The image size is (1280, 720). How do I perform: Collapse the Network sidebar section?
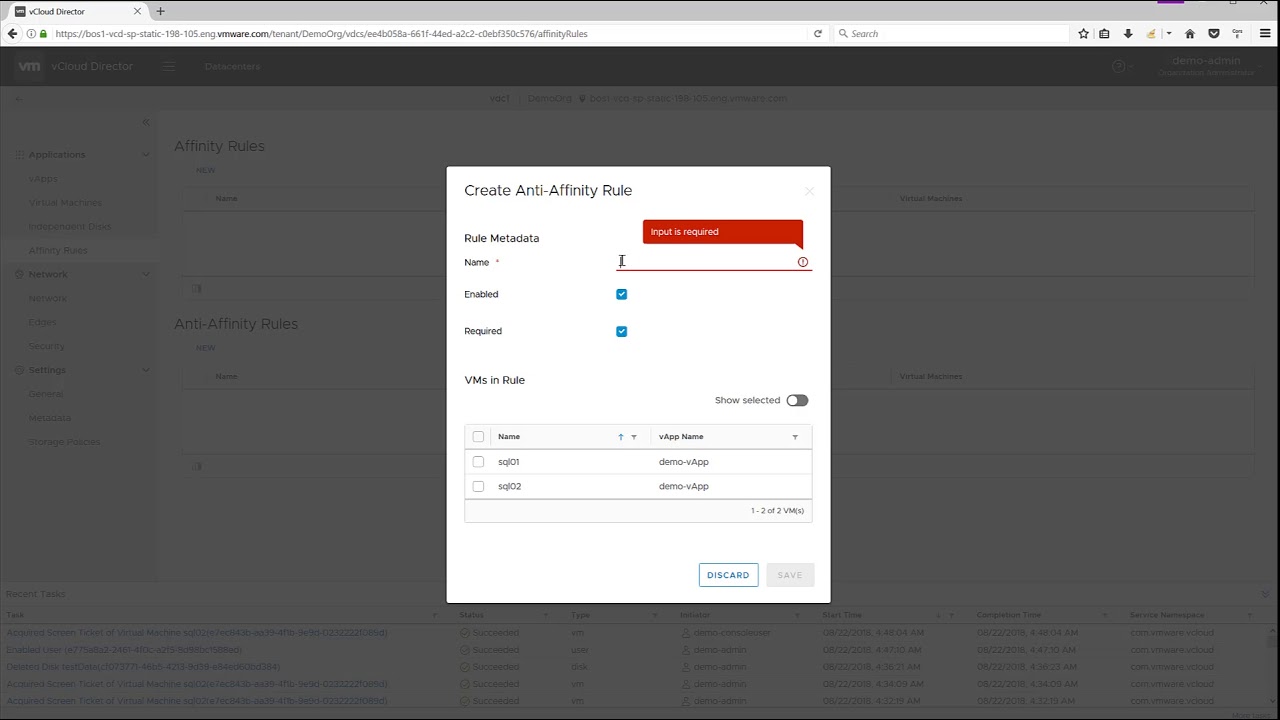(145, 274)
